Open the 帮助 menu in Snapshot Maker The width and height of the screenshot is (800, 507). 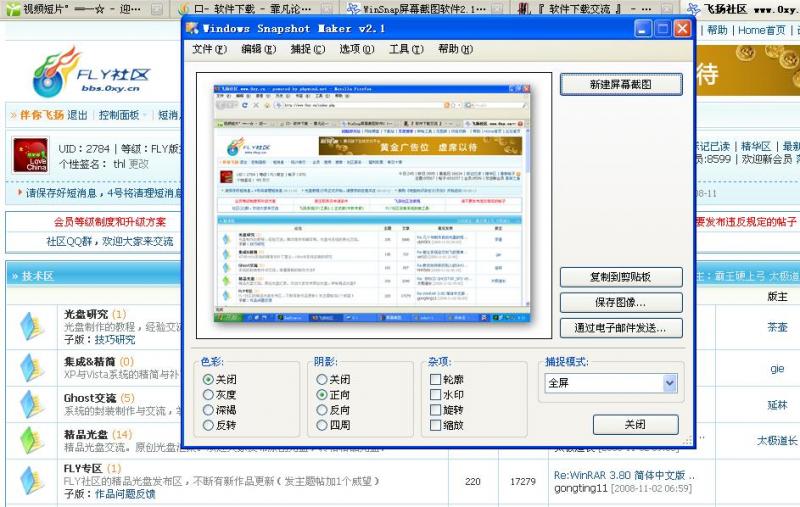click(455, 49)
